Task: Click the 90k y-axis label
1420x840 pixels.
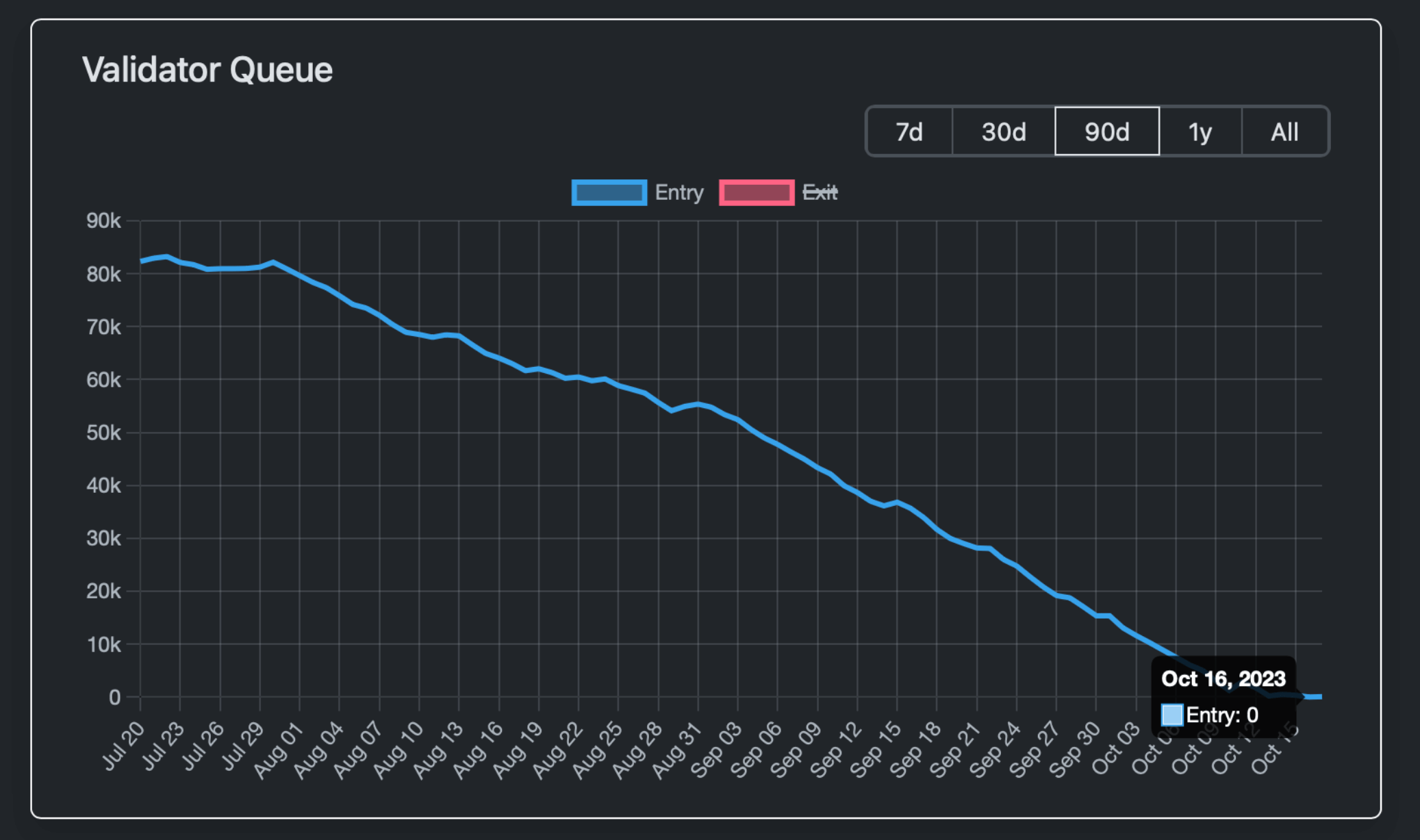Action: click(x=103, y=220)
